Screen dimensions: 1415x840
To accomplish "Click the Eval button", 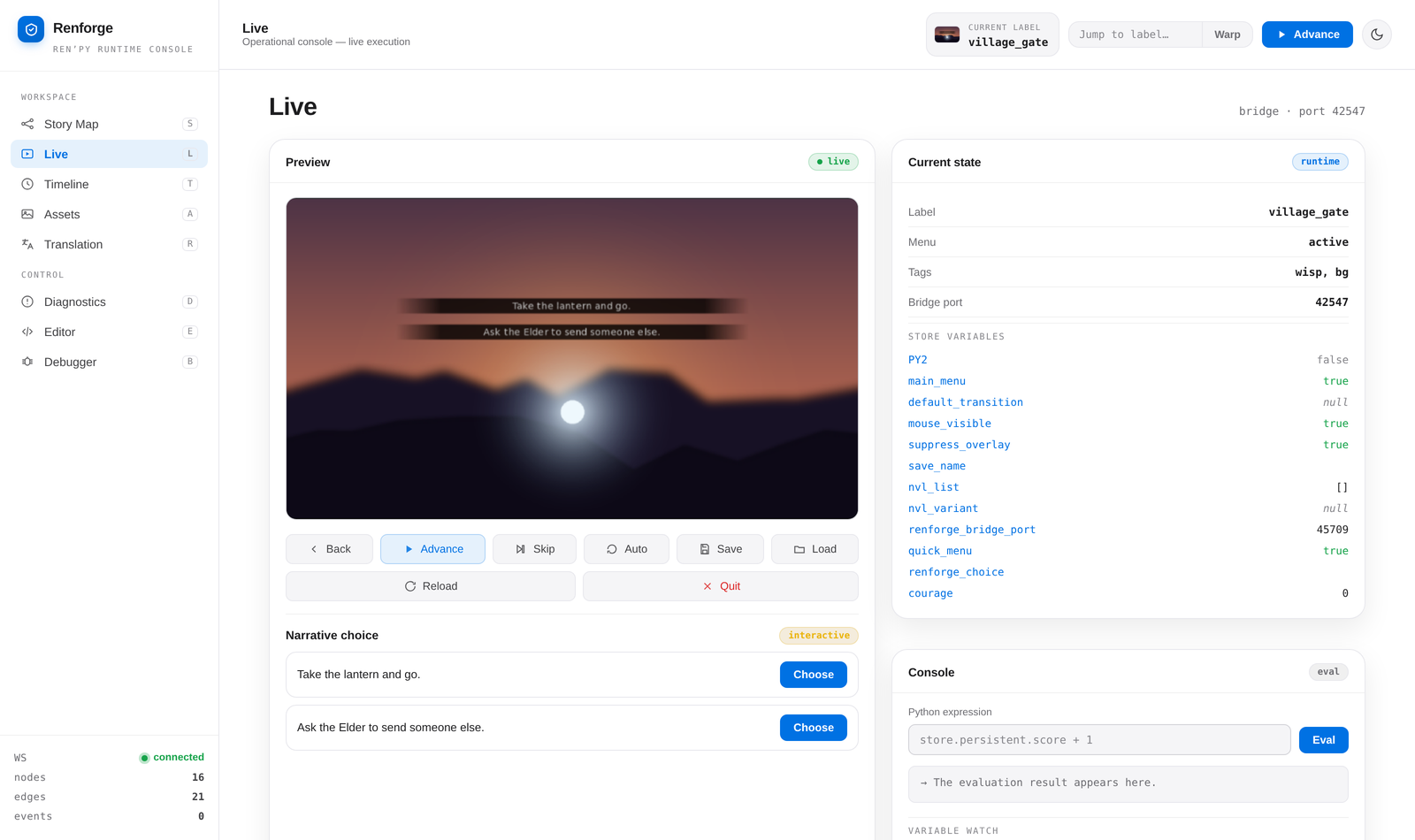I will point(1324,740).
